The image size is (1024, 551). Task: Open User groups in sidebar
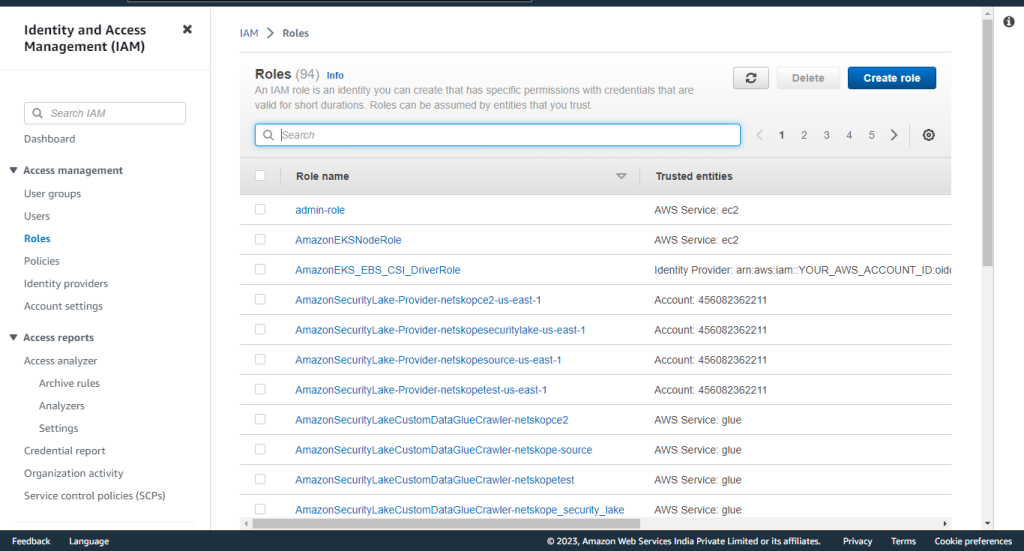tap(53, 194)
